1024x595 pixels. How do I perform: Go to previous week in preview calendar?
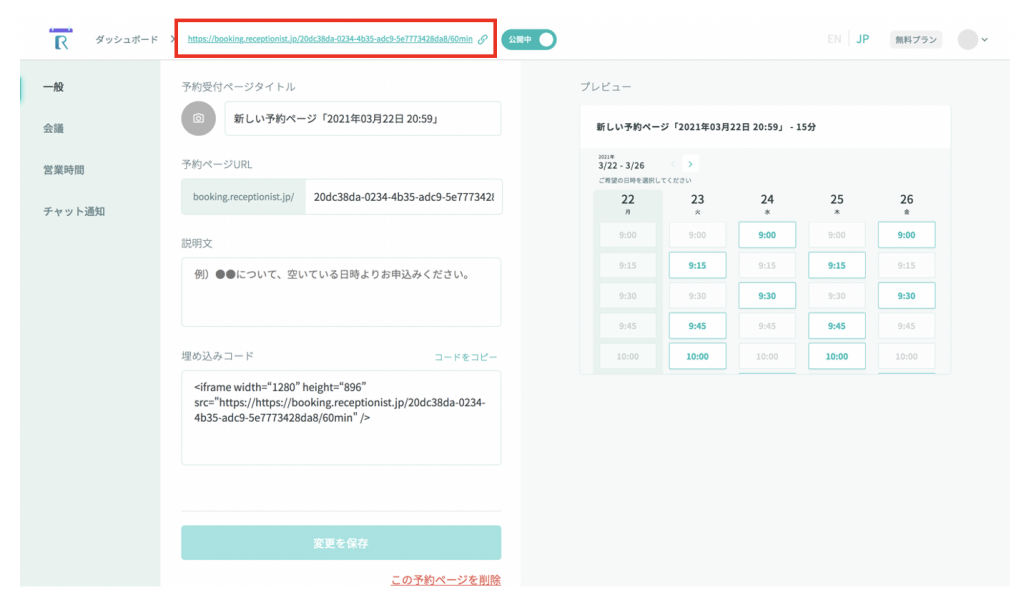tap(673, 163)
